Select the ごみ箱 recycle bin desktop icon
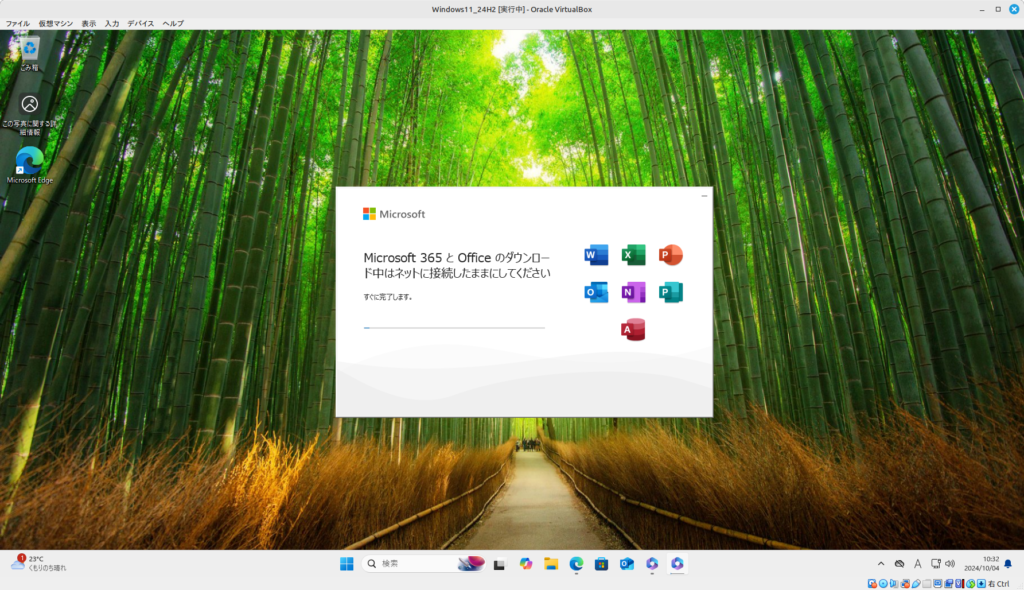Screen dimensions: 1024x590 coord(30,52)
